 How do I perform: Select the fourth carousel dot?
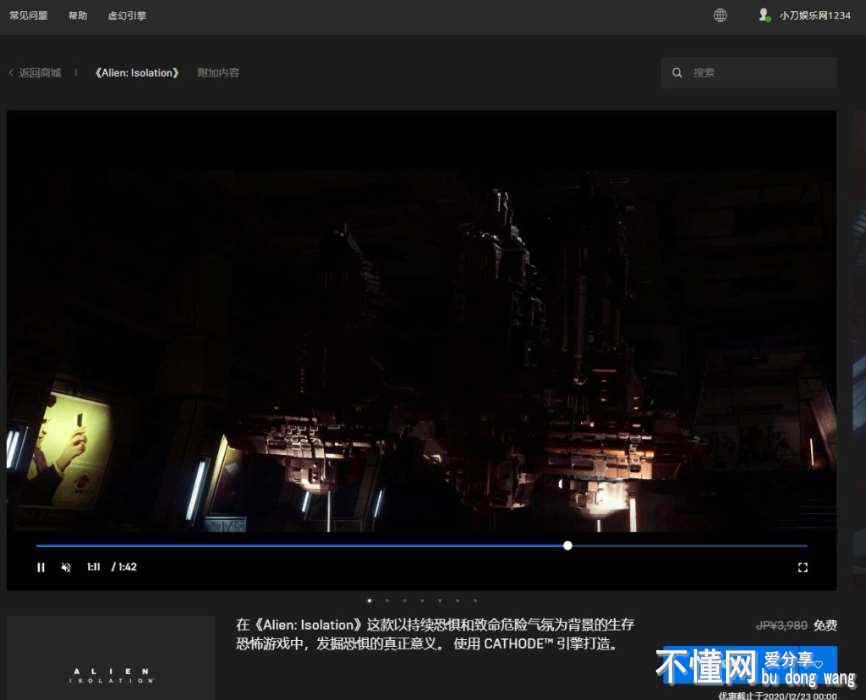coord(423,601)
